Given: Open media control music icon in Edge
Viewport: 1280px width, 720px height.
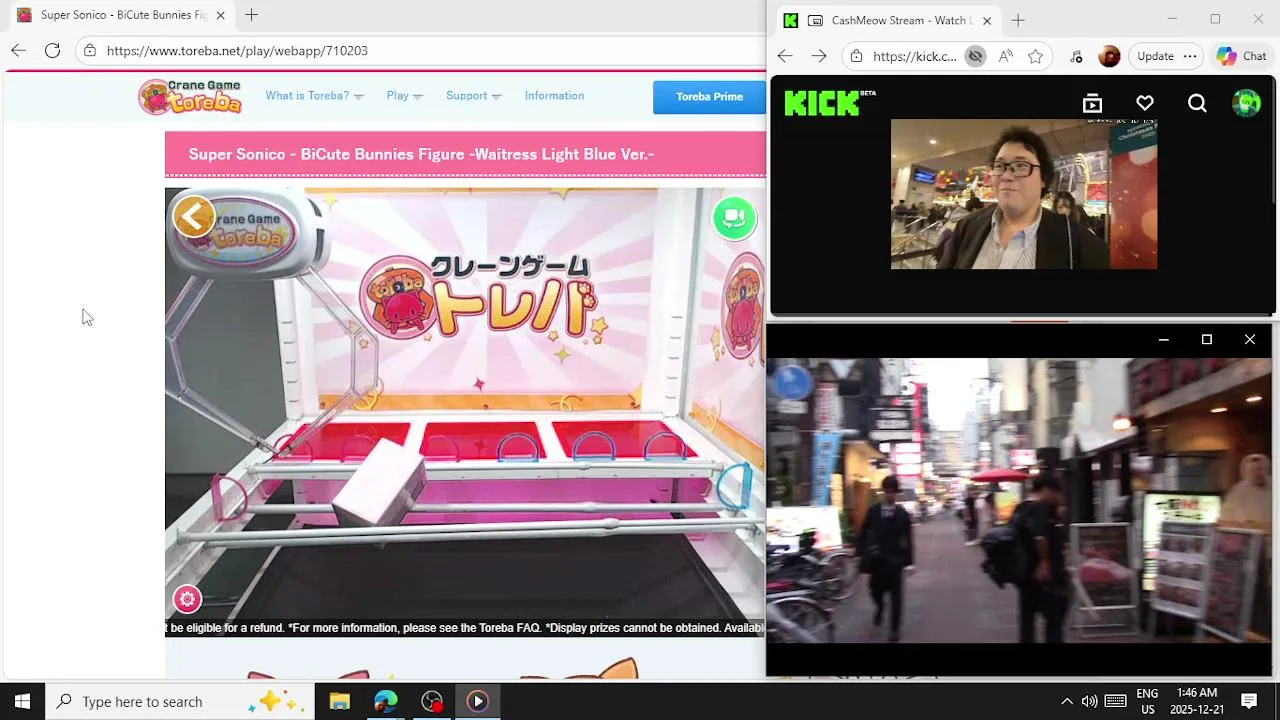Looking at the screenshot, I should (1076, 56).
